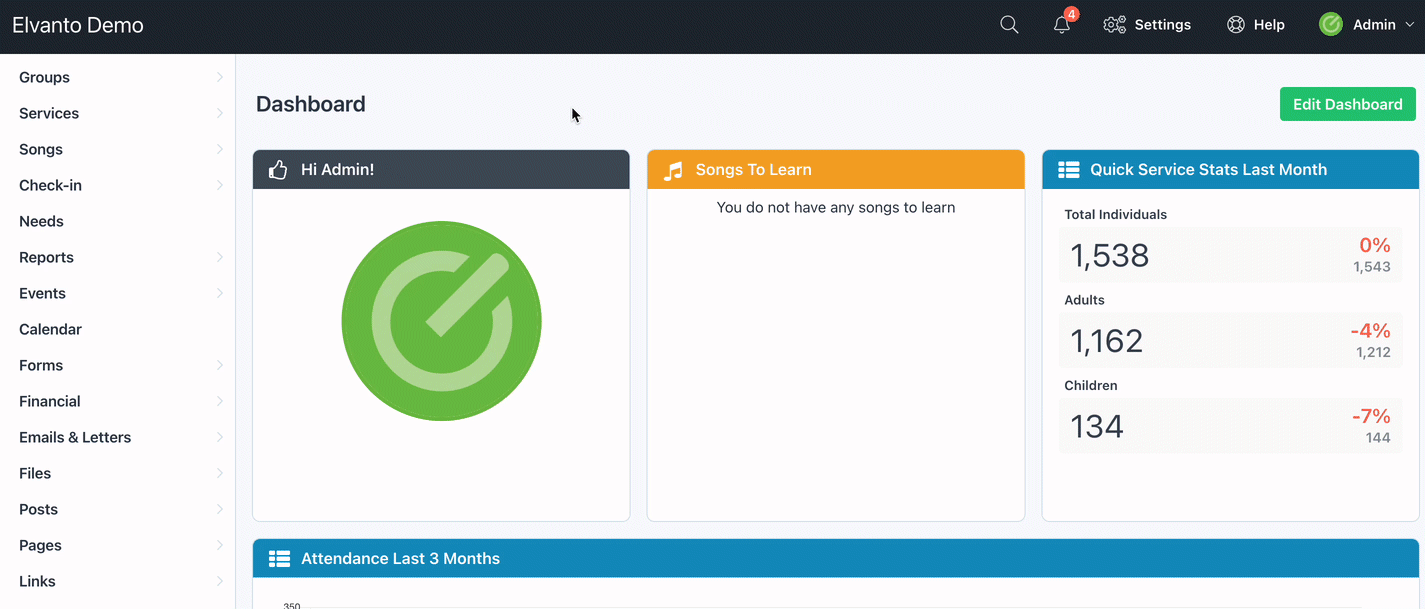This screenshot has width=1425, height=609.
Task: Click the Settings gear icon
Action: (x=1114, y=25)
